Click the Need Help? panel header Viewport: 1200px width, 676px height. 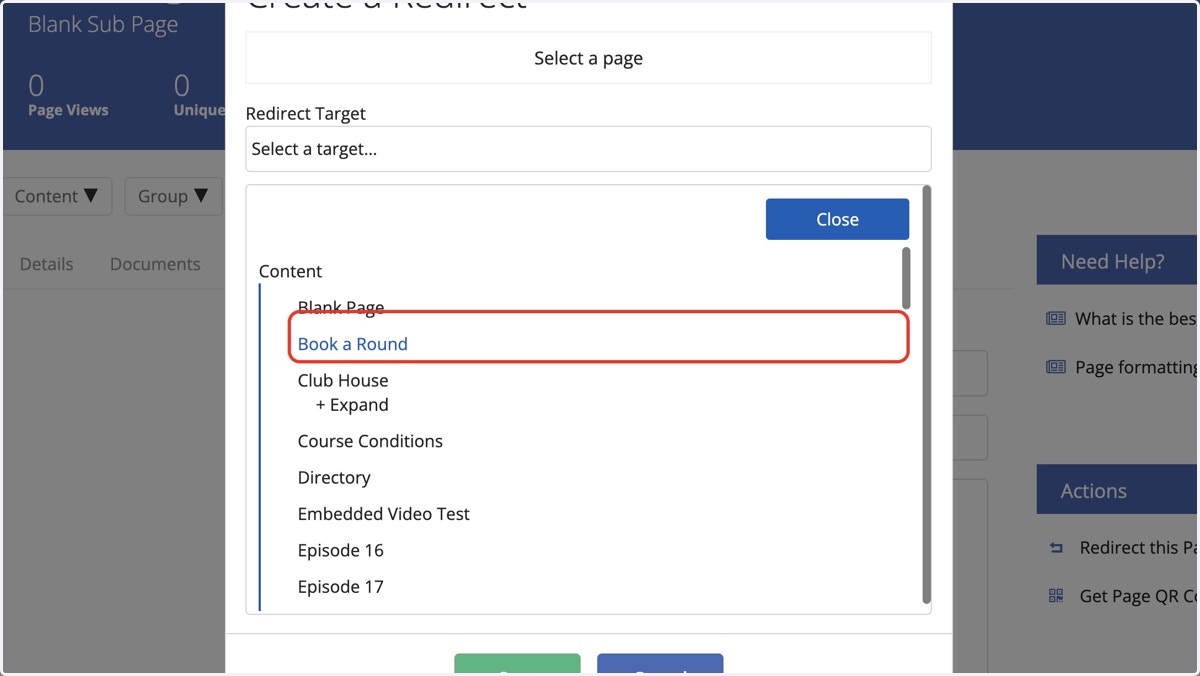[x=1118, y=261]
